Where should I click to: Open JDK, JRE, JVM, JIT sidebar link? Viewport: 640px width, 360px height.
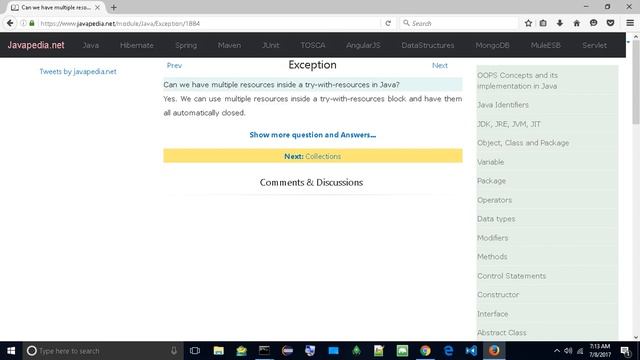click(509, 124)
